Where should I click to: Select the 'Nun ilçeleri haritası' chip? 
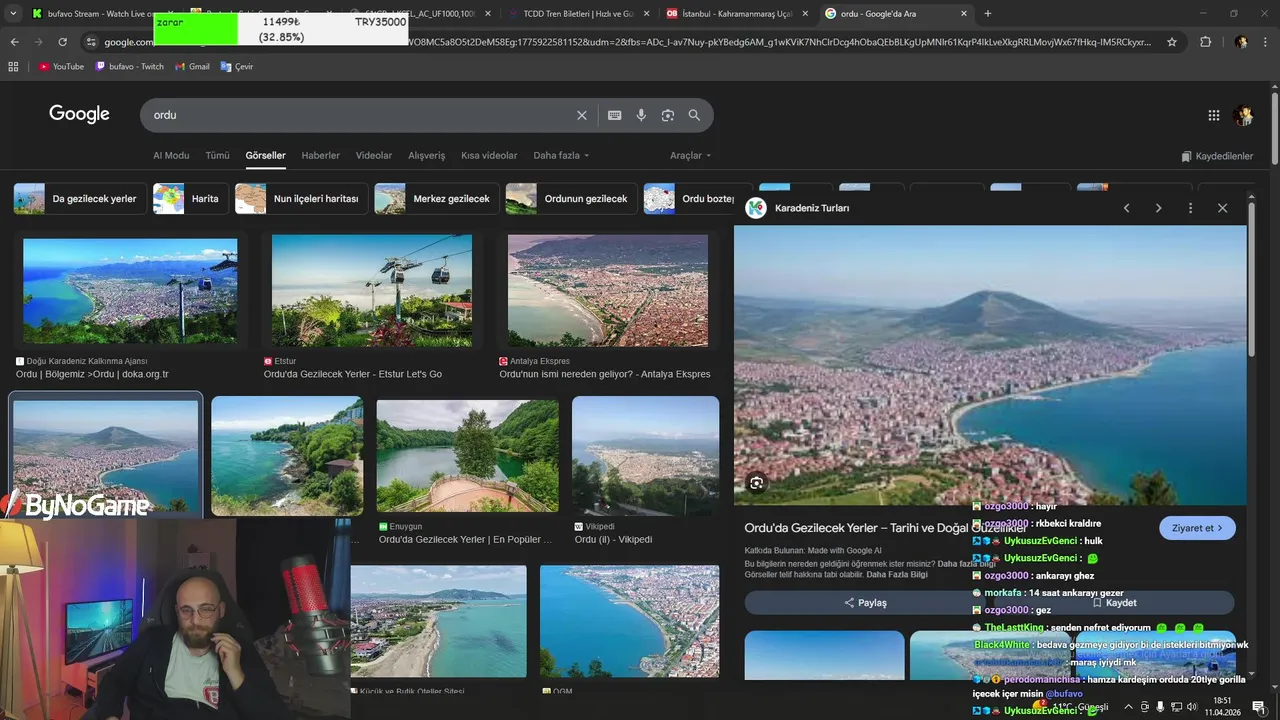301,198
